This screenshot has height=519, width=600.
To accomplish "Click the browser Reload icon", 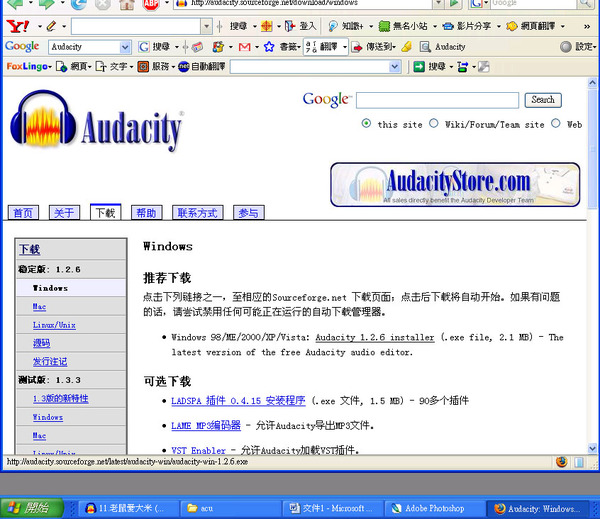I will pyautogui.click(x=79, y=4).
